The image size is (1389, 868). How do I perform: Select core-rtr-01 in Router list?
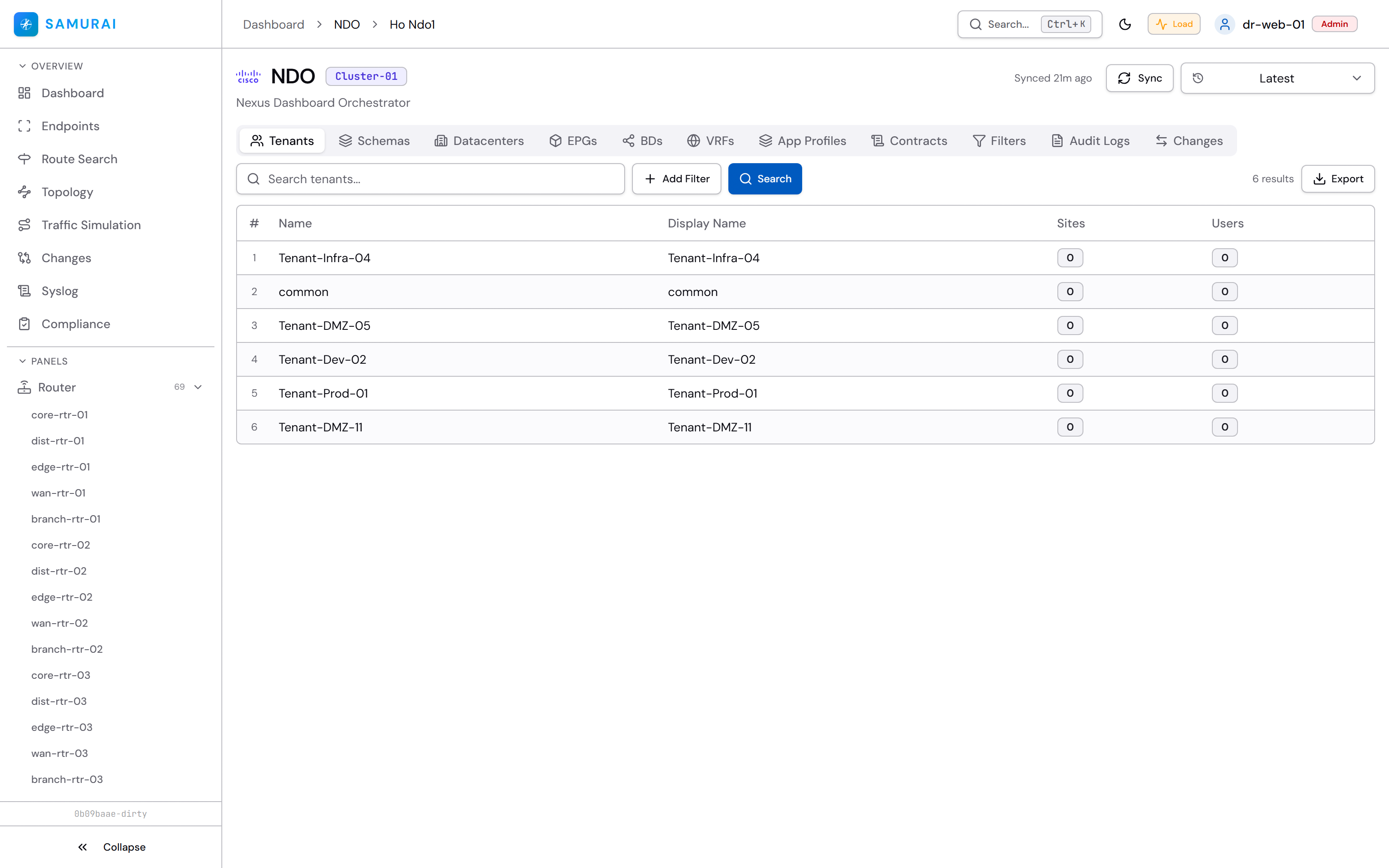[60, 414]
